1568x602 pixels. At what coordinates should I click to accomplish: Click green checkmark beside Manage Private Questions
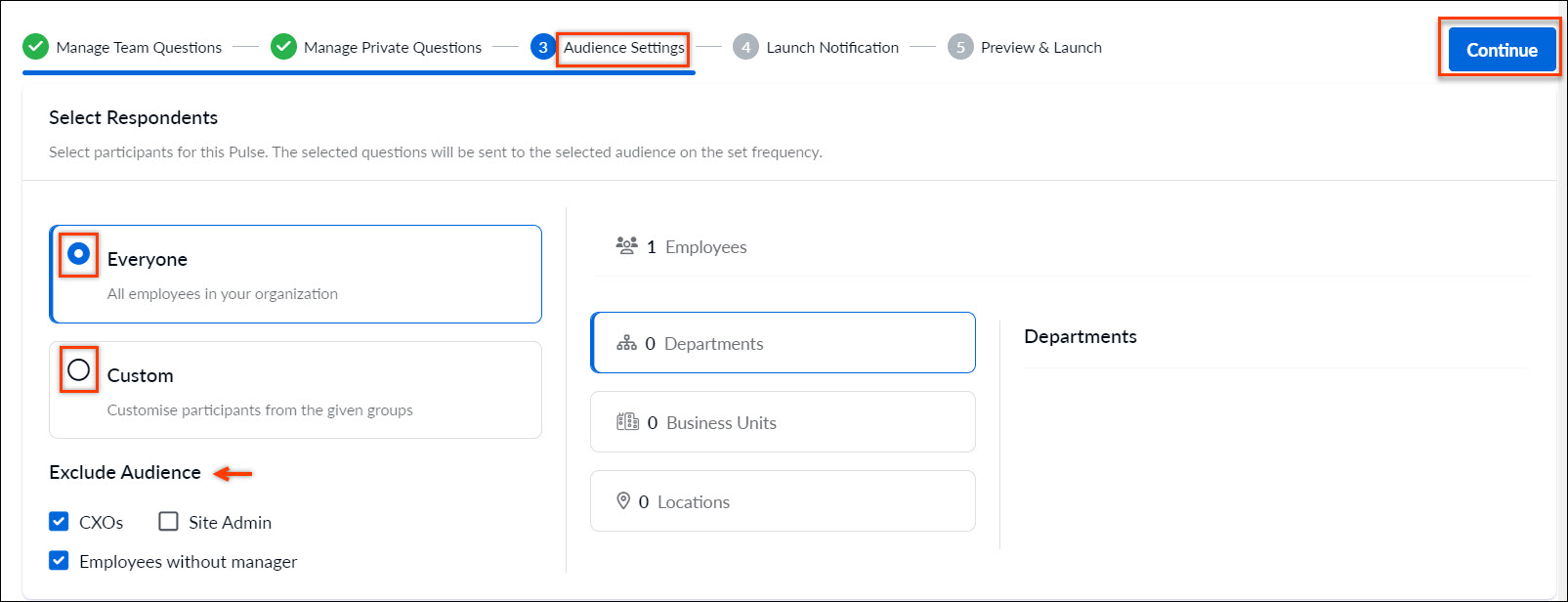coord(283,47)
